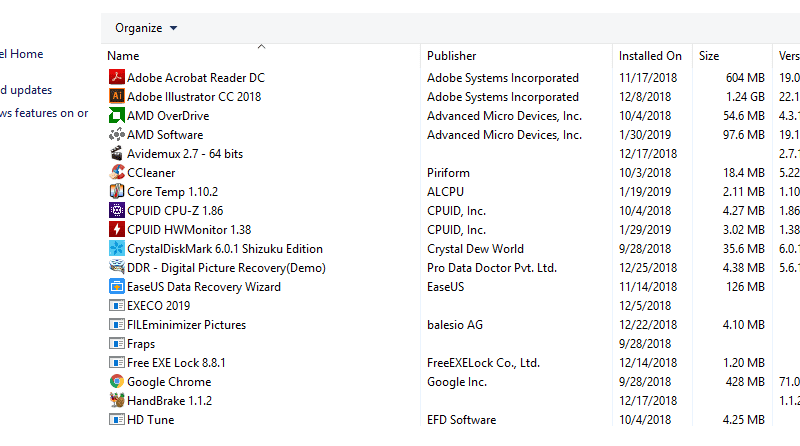Click the FreeEXELock Co., Ltd. publisher cell
Screen dimensions: 800x446
[483, 363]
